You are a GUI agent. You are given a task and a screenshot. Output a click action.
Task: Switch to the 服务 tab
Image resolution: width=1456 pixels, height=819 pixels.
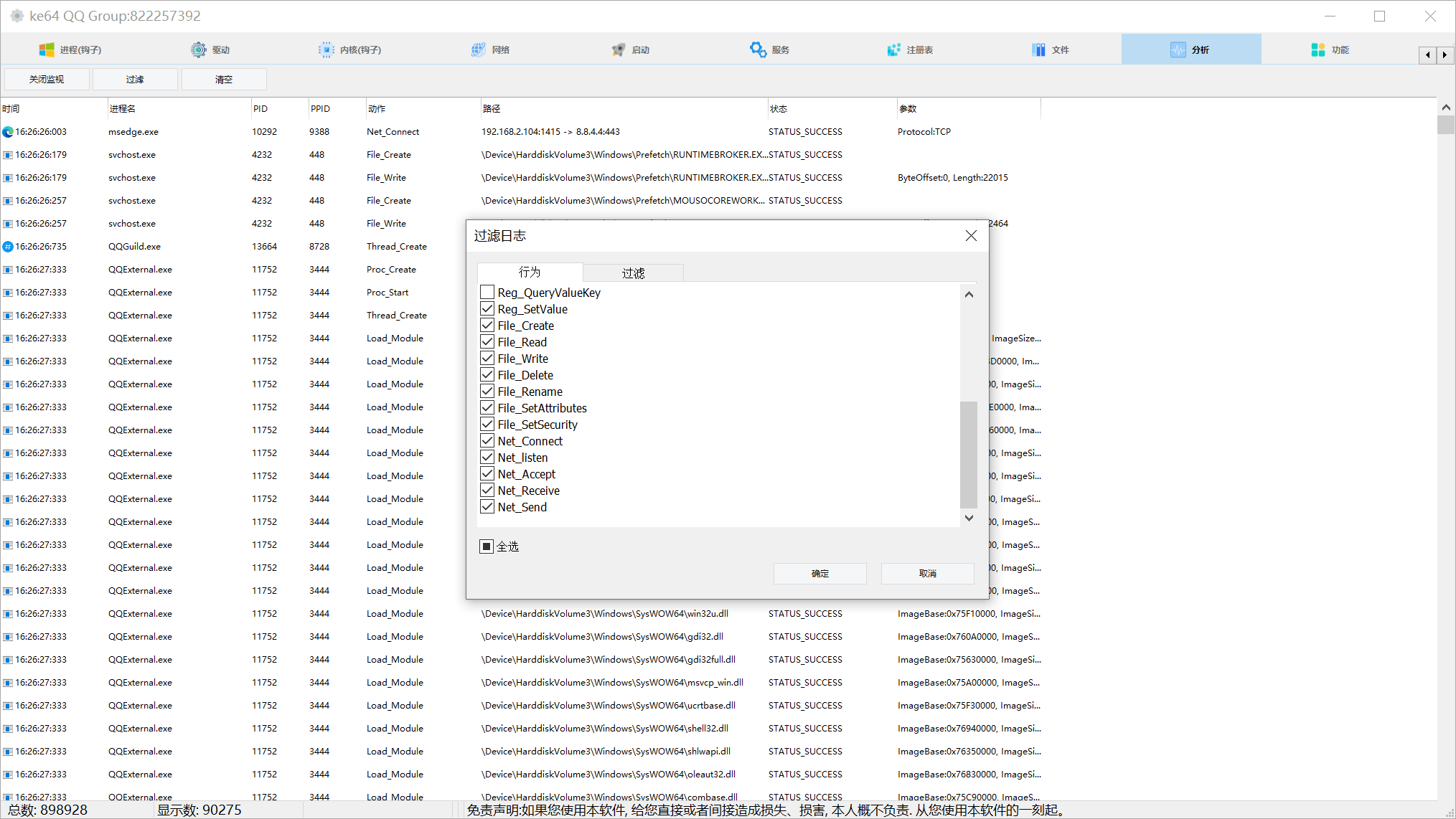(770, 49)
